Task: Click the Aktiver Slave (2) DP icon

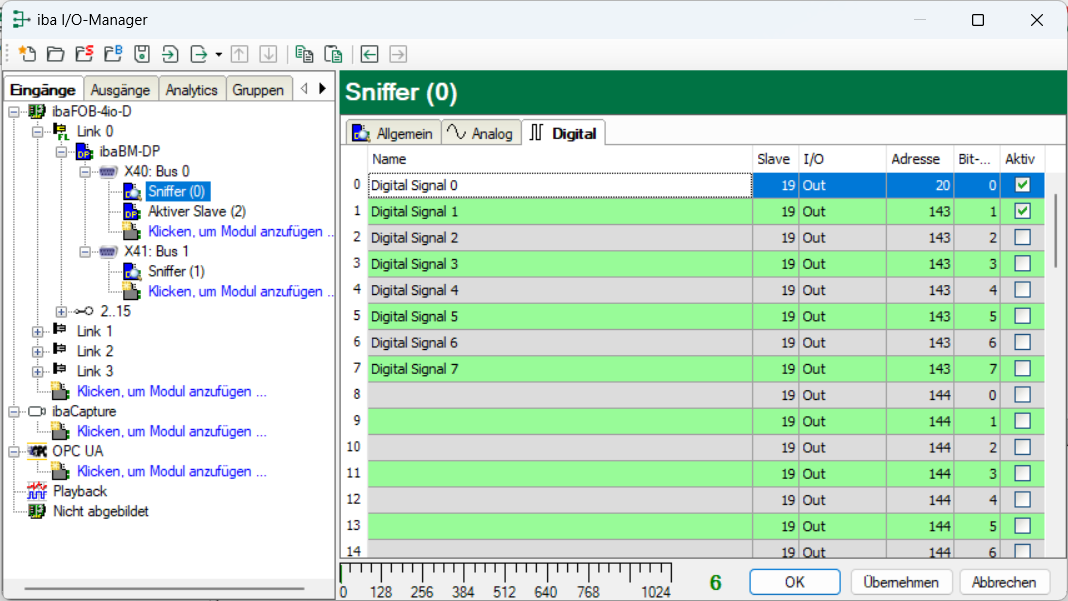Action: (x=132, y=211)
